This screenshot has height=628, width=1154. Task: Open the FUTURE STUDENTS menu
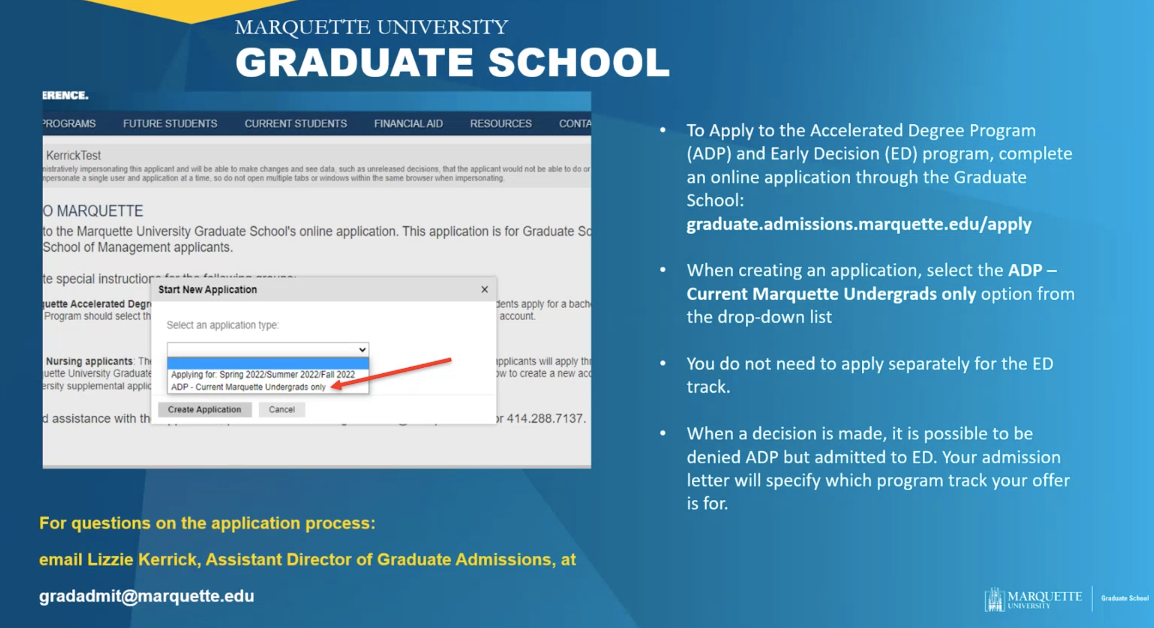[170, 124]
